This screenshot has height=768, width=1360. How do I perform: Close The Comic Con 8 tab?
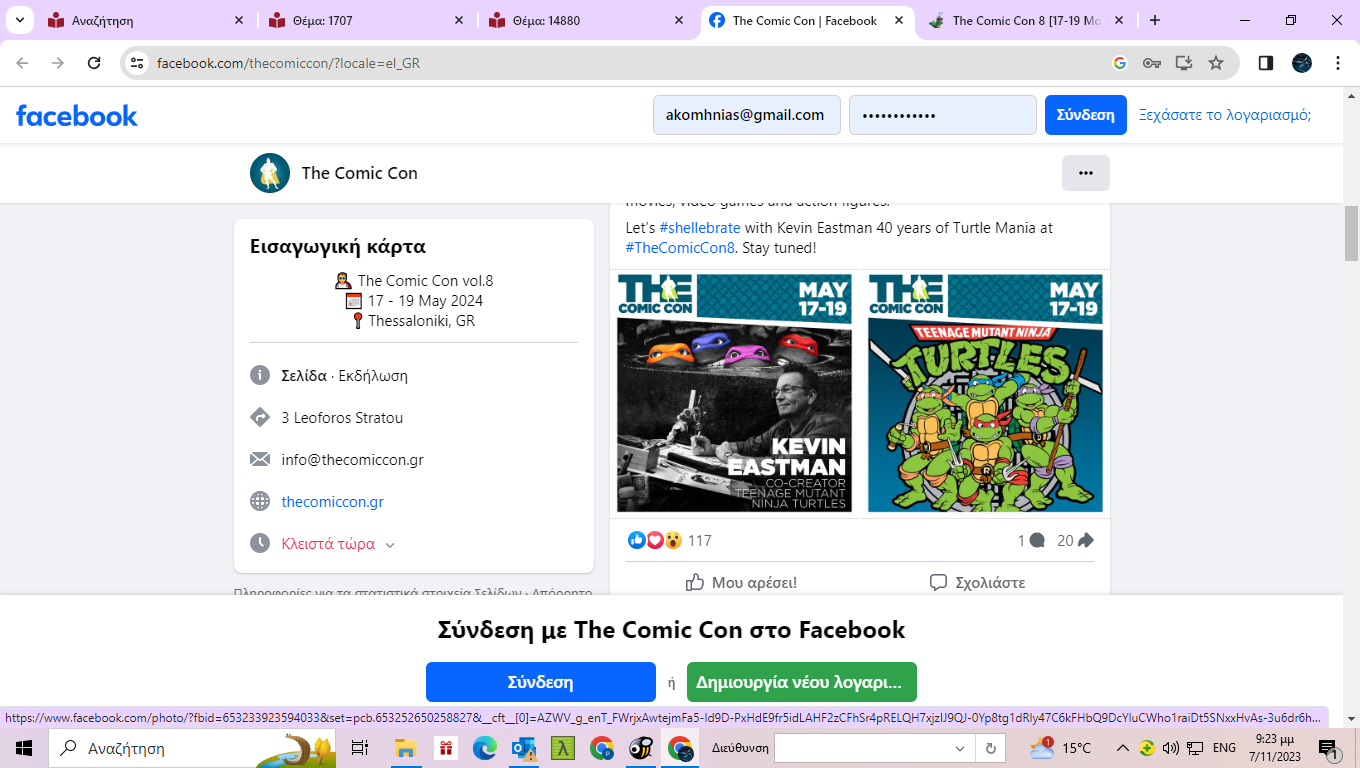tap(1118, 20)
